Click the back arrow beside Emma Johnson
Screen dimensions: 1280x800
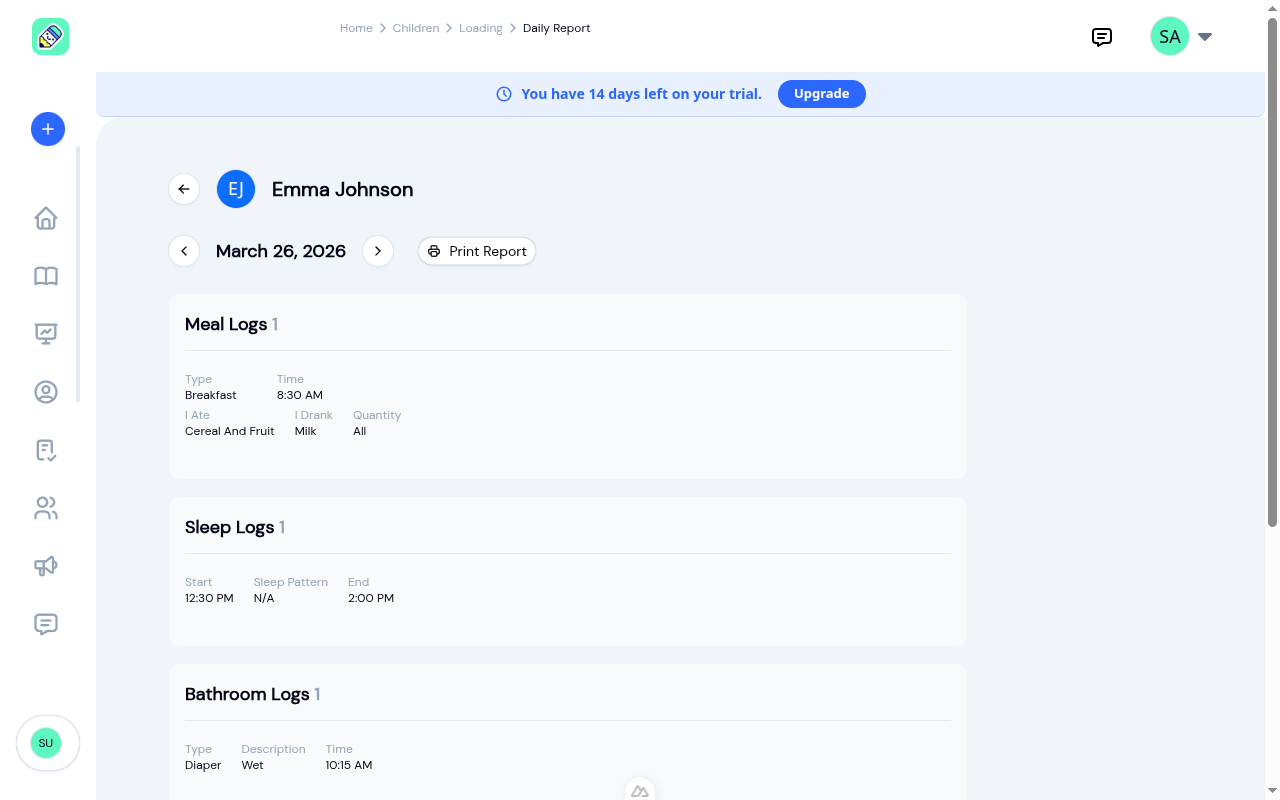point(184,189)
